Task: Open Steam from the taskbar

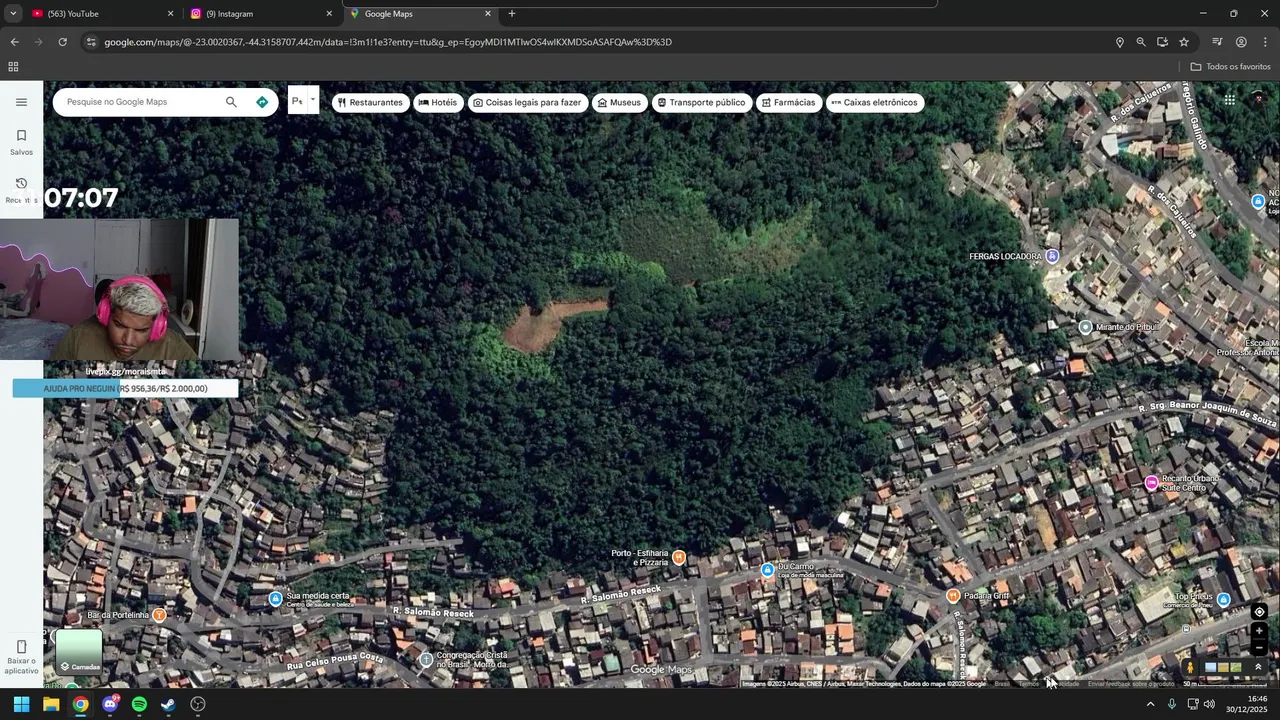Action: (x=169, y=704)
